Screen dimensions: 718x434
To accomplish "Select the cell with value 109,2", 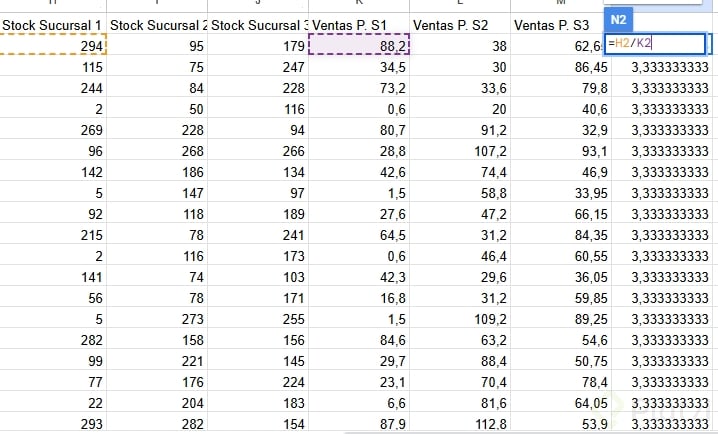I will click(x=460, y=318).
